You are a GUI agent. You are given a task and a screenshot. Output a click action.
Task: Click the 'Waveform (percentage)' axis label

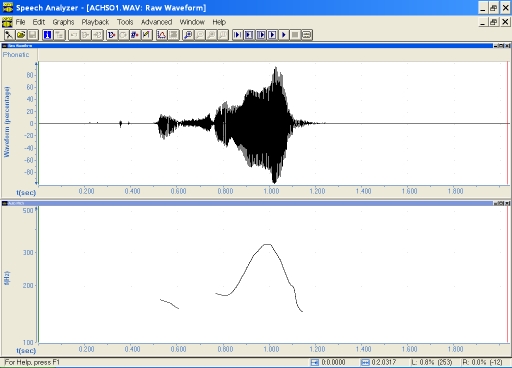[x=7, y=122]
